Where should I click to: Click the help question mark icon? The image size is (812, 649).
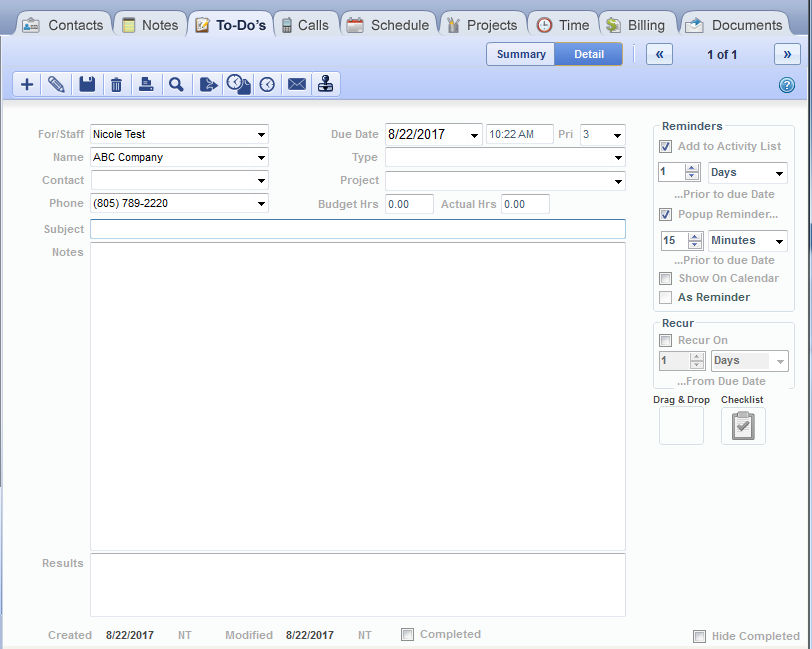789,84
